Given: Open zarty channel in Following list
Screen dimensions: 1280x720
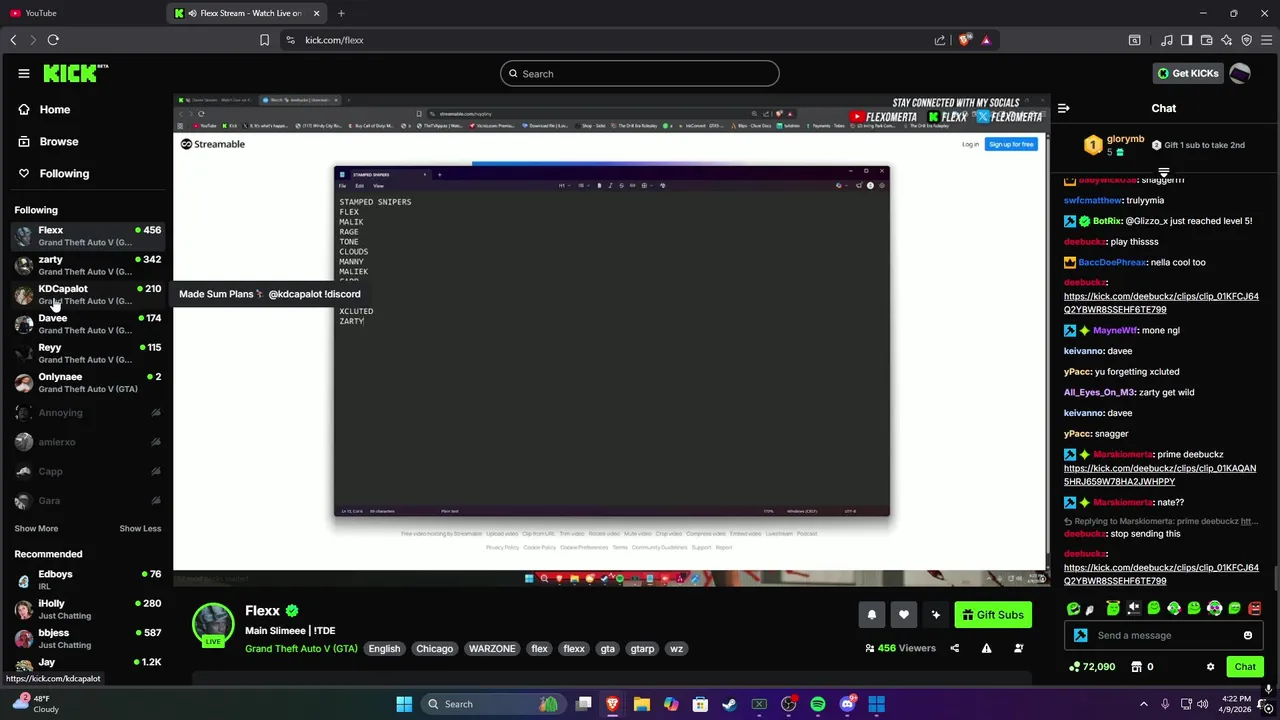Looking at the screenshot, I should point(88,265).
